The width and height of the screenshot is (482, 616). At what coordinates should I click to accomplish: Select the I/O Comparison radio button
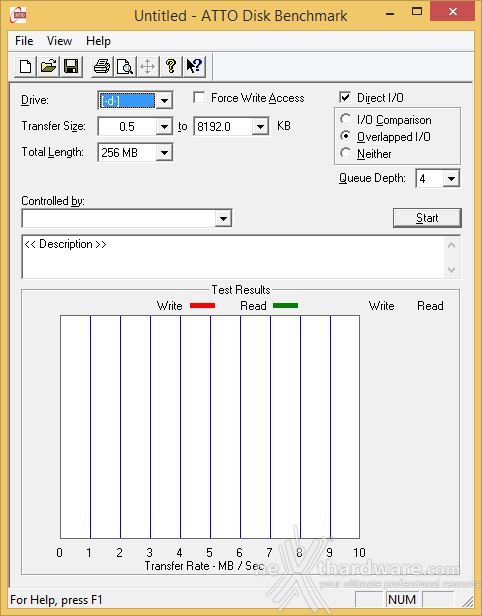tap(345, 119)
